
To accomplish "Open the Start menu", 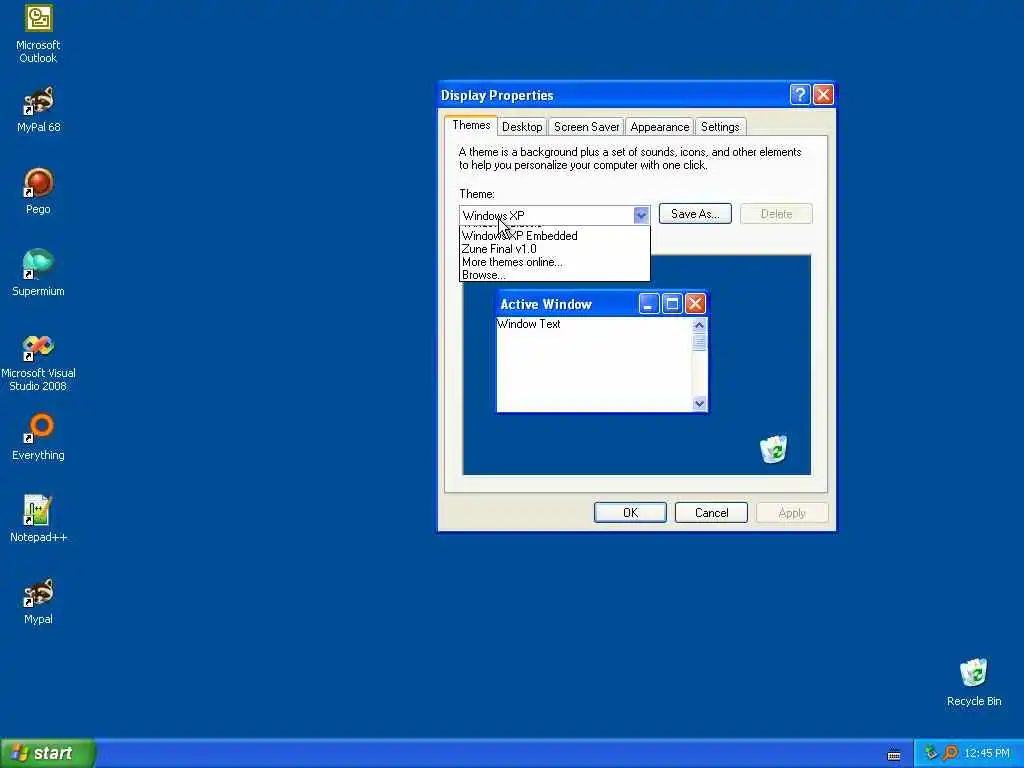I will tap(48, 753).
